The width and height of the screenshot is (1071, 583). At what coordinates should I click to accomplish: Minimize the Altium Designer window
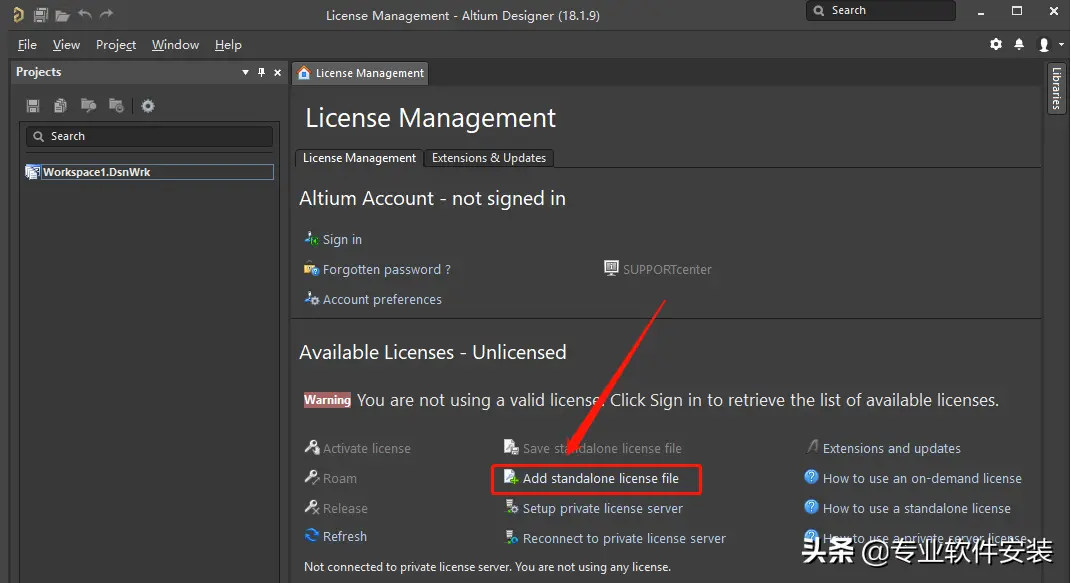tap(981, 12)
